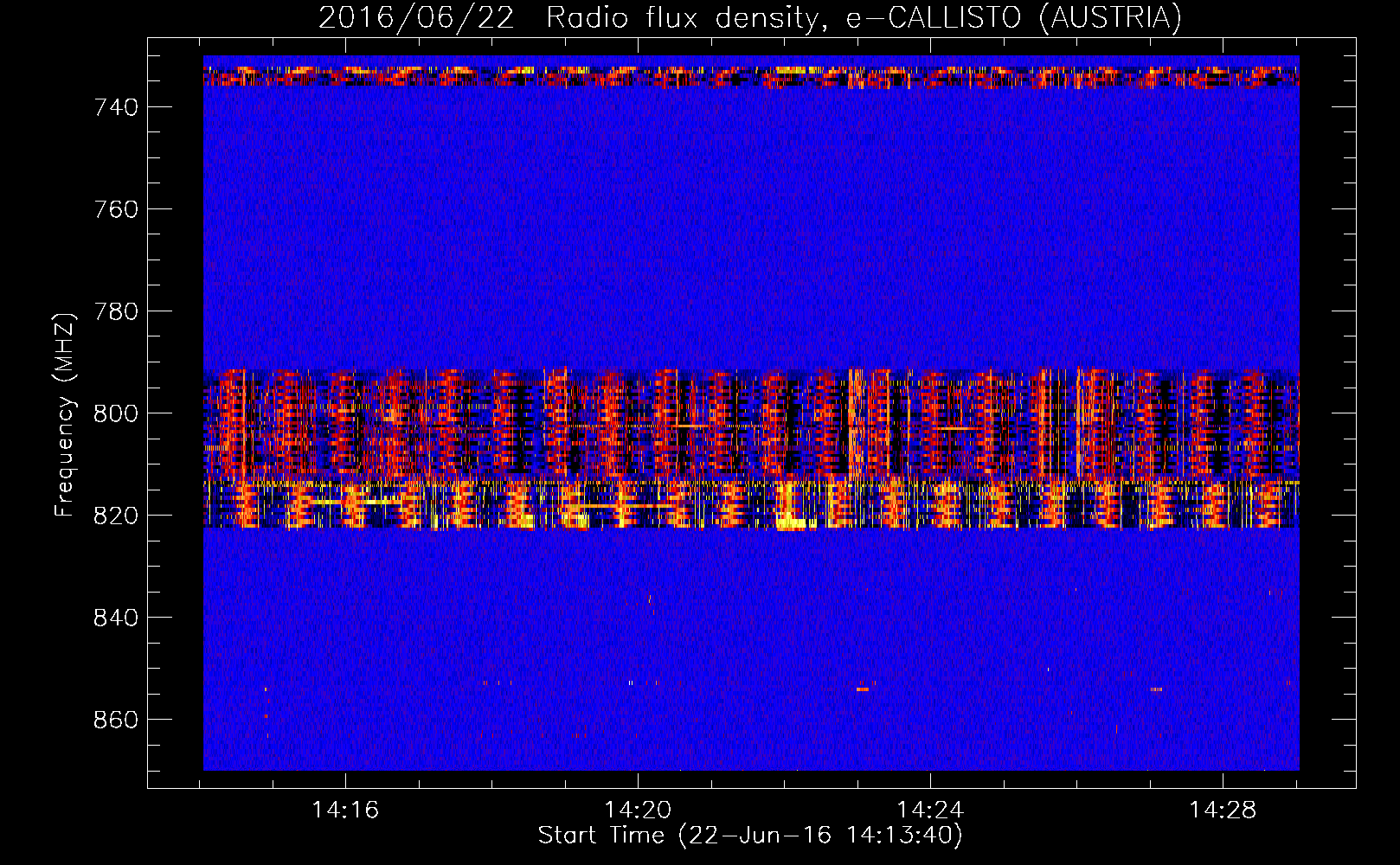Click the 14:20 time tick label
Image resolution: width=1400 pixels, height=865 pixels.
638,811
